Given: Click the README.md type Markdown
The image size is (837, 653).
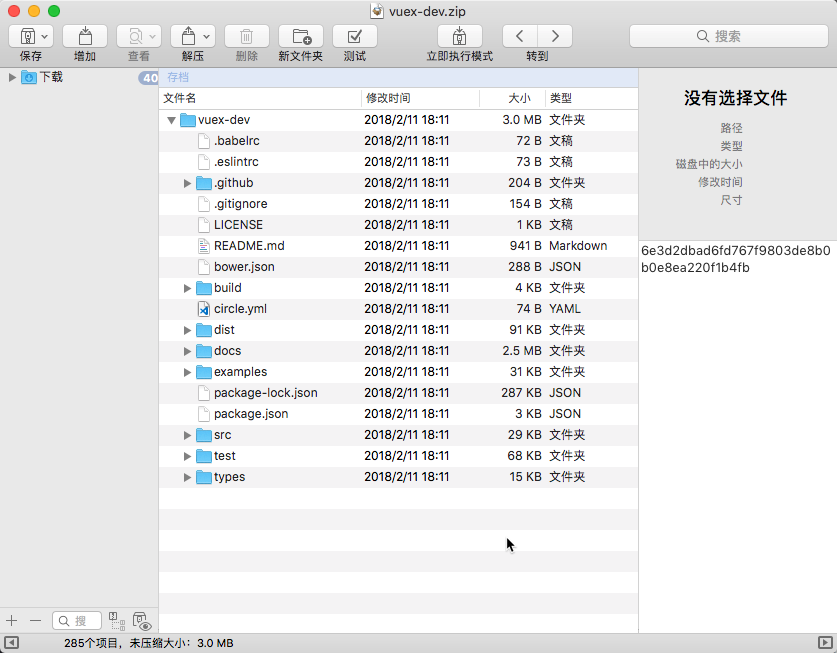Looking at the screenshot, I should tap(578, 246).
